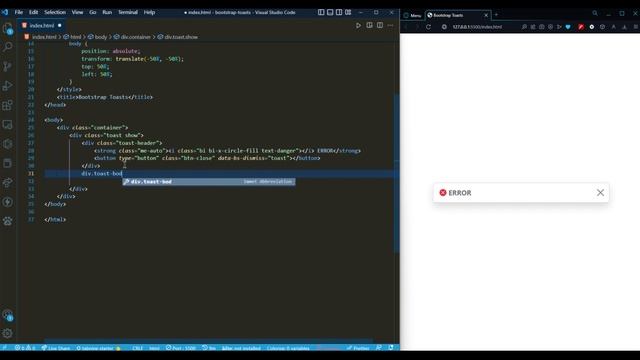This screenshot has height=360, width=640.
Task: Click the browser address bar URL
Action: coord(477,27)
